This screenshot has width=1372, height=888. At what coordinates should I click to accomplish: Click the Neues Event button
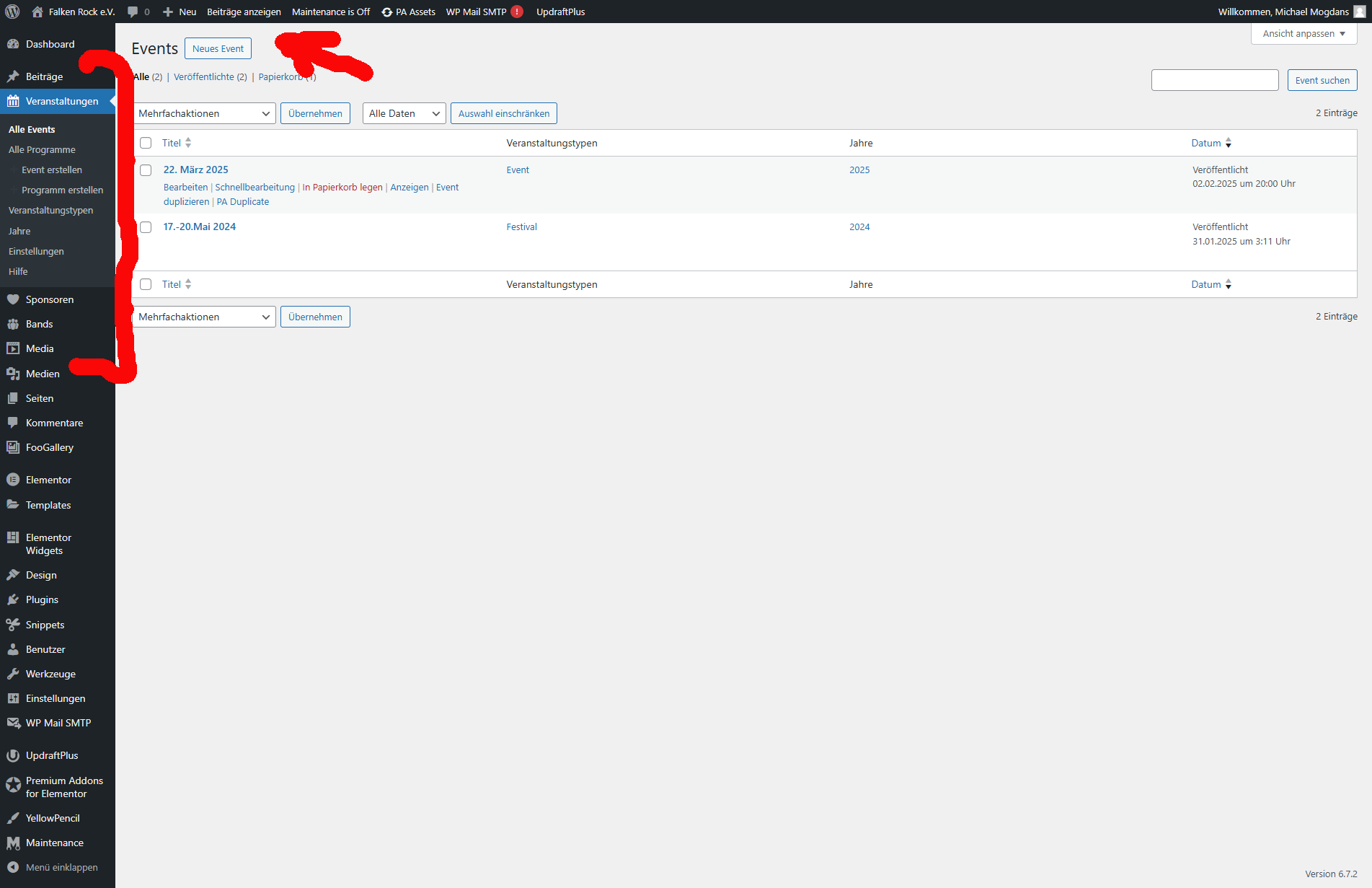(218, 48)
